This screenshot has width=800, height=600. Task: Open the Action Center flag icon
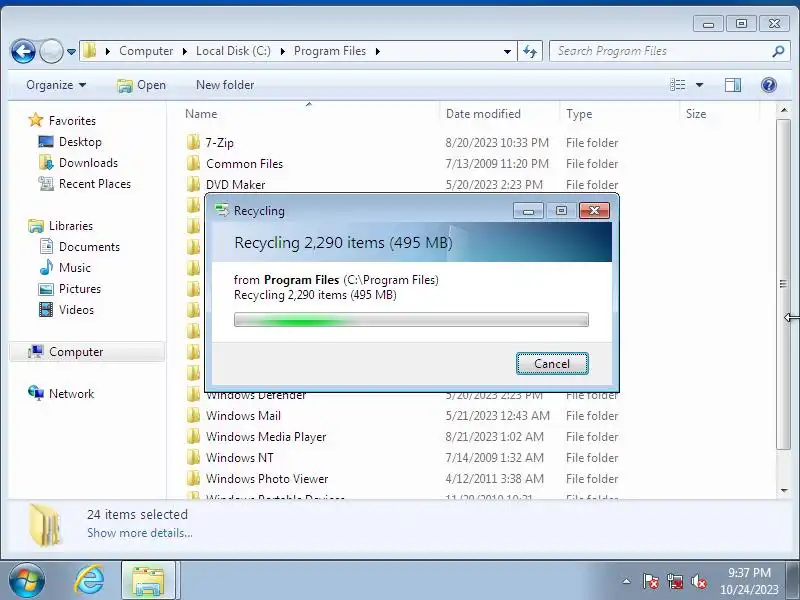[x=650, y=581]
